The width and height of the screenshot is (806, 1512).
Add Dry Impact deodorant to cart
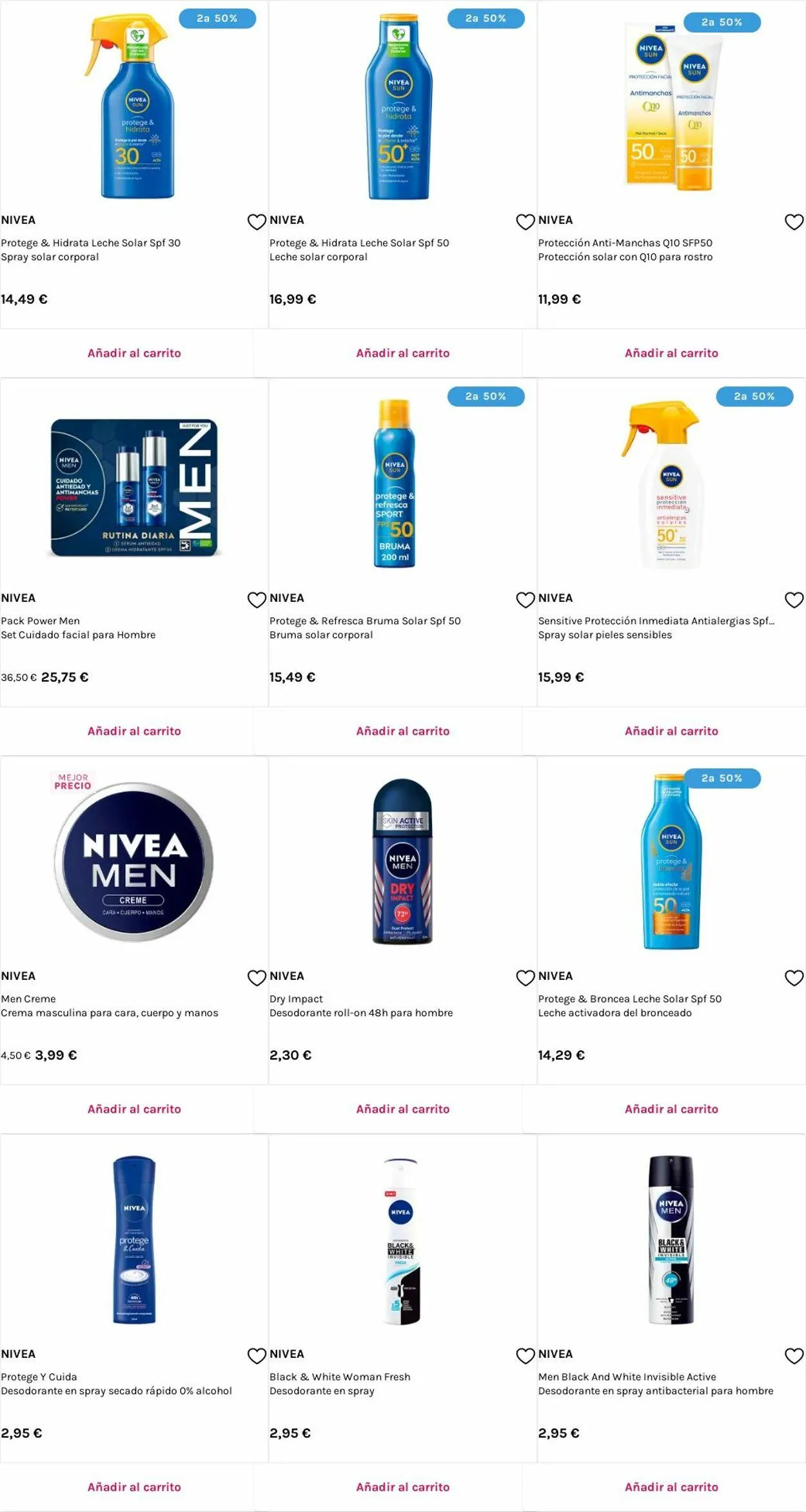coord(403,1109)
